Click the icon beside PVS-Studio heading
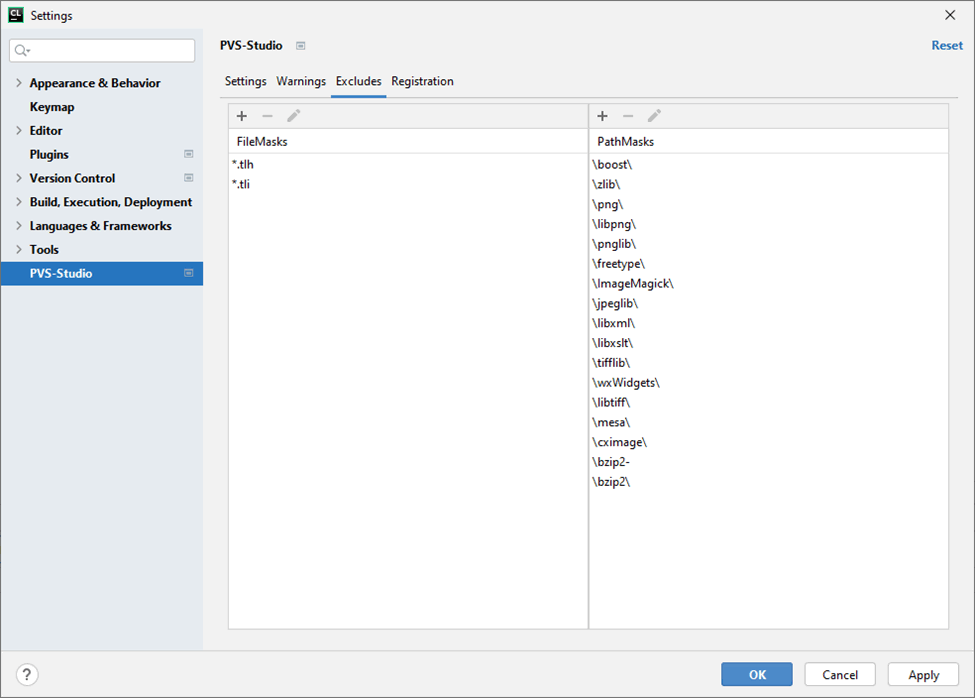 click(x=301, y=46)
